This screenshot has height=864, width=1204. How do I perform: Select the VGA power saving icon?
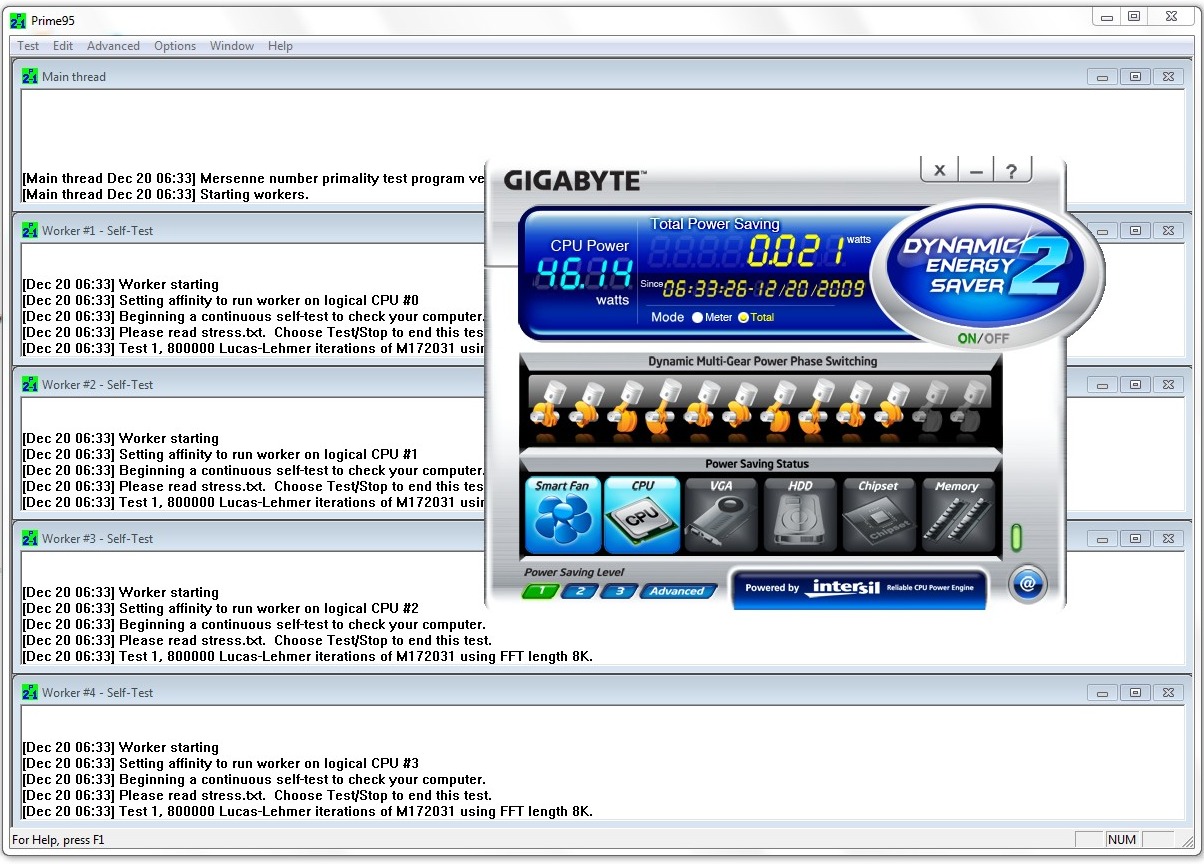click(721, 515)
